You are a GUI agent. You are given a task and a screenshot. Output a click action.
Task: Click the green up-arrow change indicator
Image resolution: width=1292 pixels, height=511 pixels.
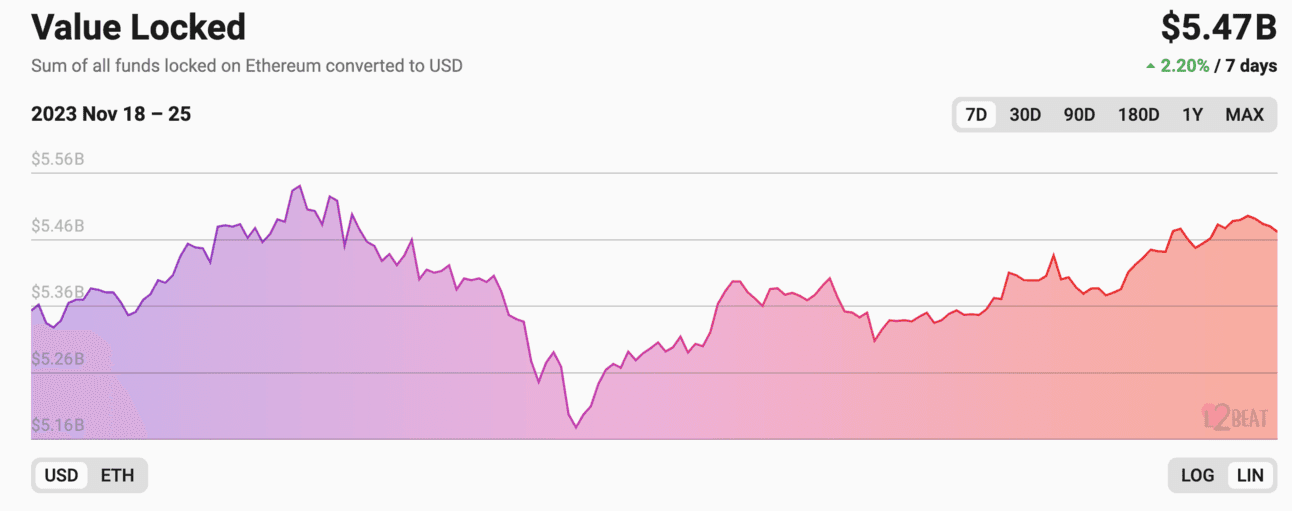click(1151, 66)
